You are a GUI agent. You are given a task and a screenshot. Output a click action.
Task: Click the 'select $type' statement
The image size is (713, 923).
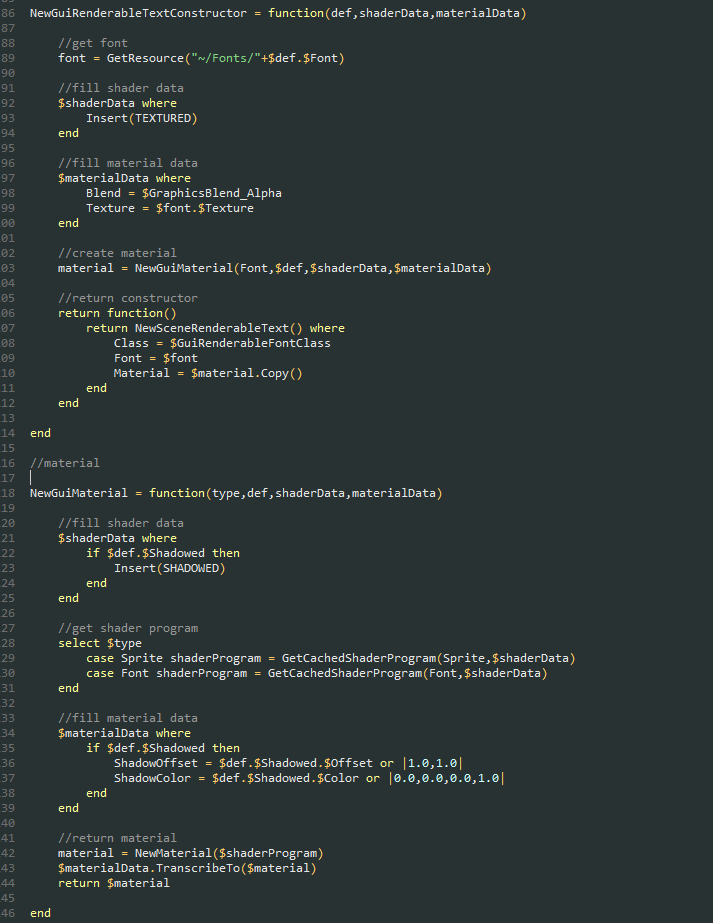tap(100, 643)
